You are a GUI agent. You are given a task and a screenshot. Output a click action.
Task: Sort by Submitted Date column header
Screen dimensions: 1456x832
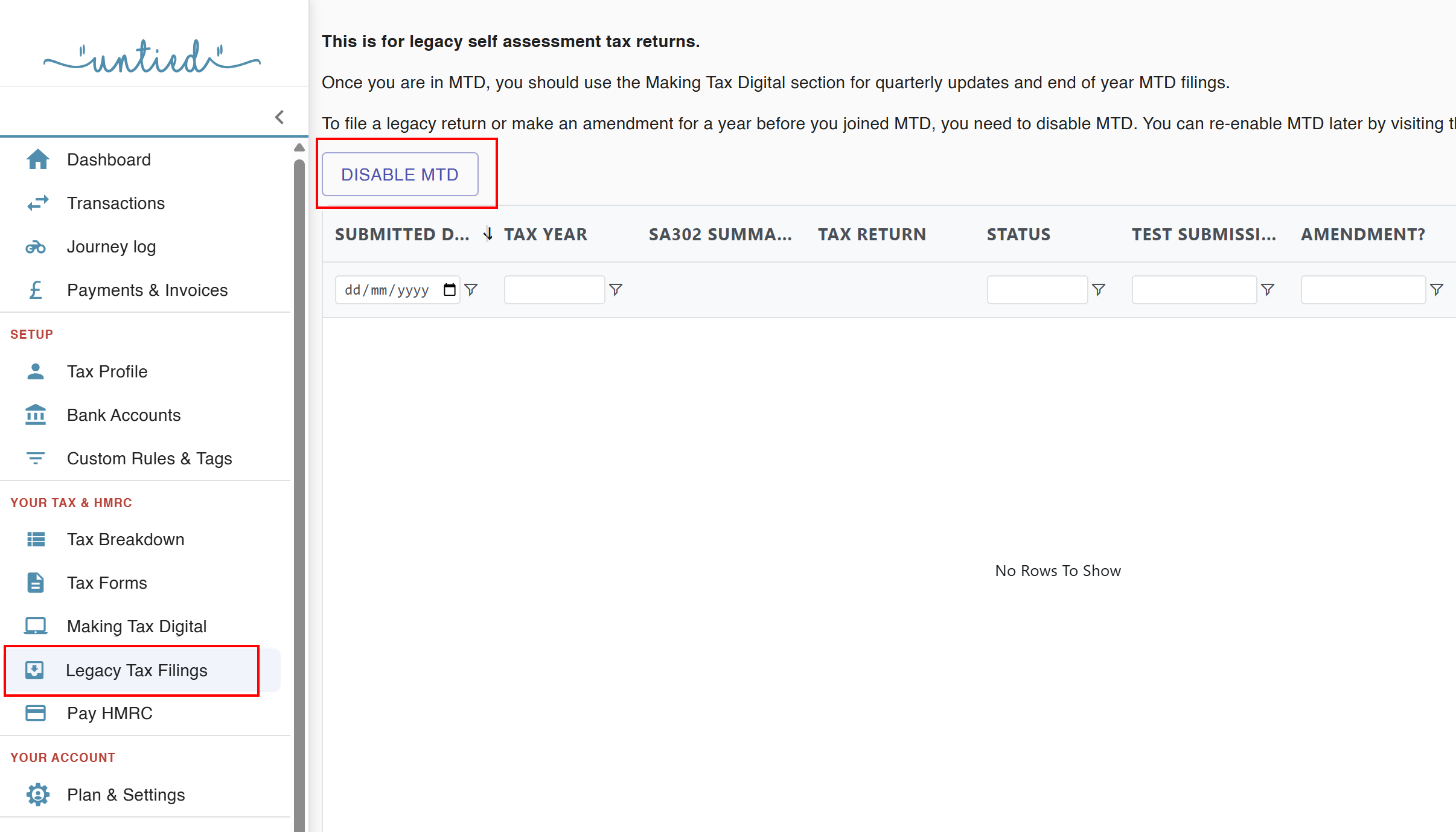[402, 234]
